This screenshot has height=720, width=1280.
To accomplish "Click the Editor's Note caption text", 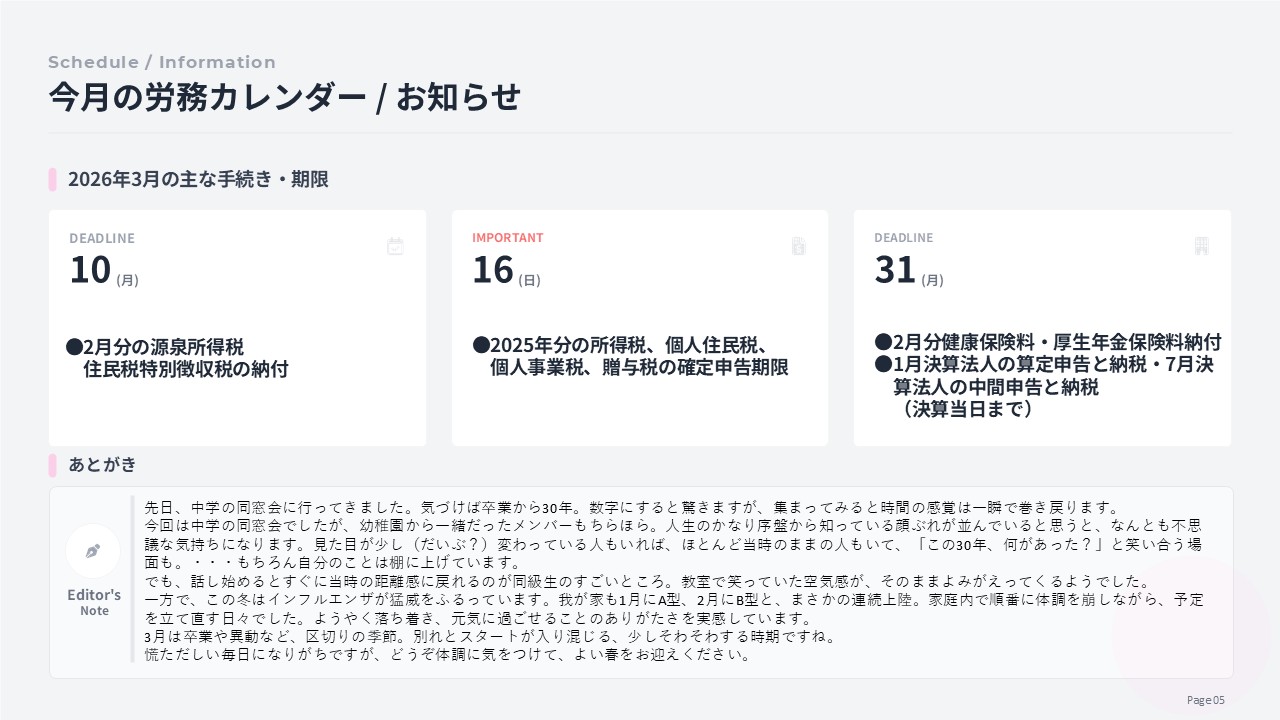I will point(94,602).
